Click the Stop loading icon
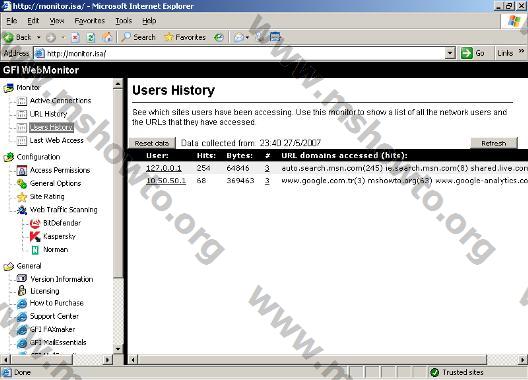The width and height of the screenshot is (528, 380). click(75, 37)
